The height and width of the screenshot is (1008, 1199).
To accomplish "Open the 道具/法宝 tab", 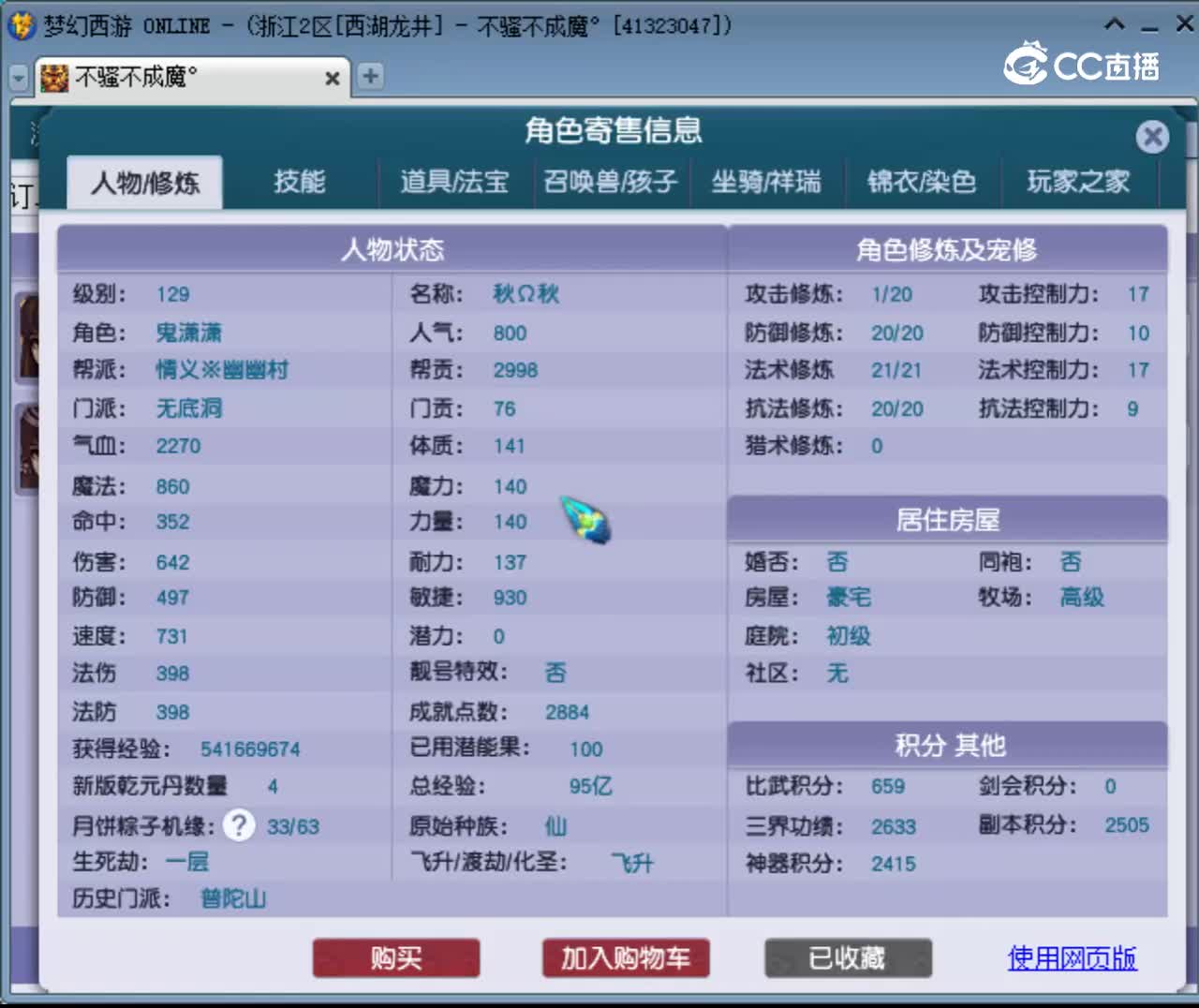I will tap(454, 182).
